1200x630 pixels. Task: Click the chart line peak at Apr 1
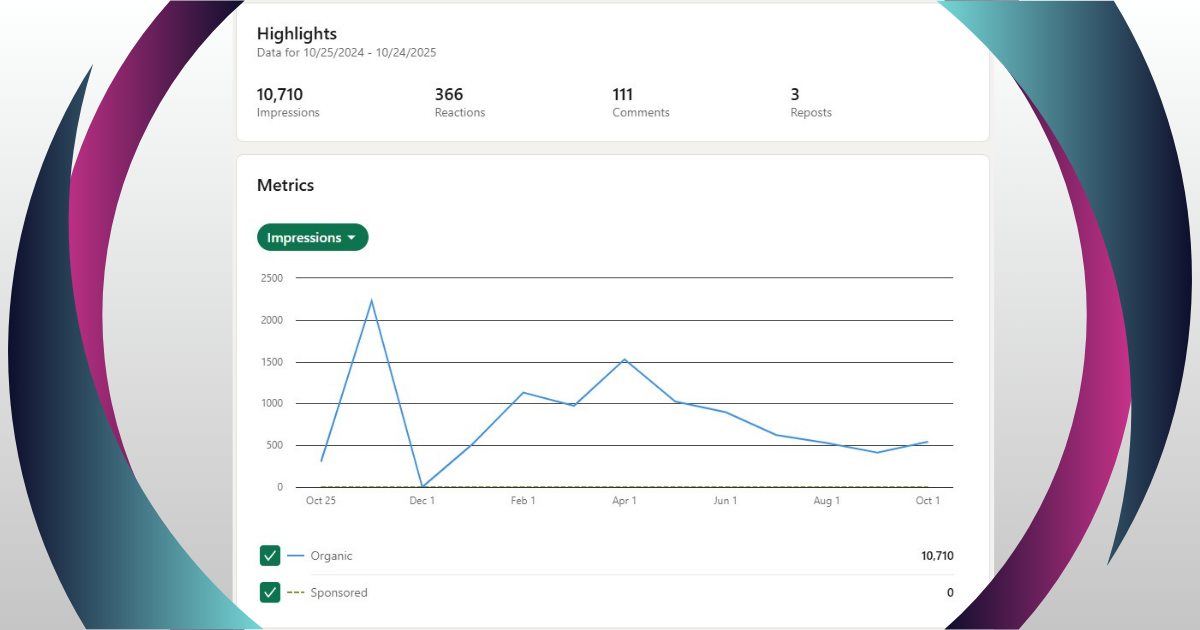coord(624,359)
